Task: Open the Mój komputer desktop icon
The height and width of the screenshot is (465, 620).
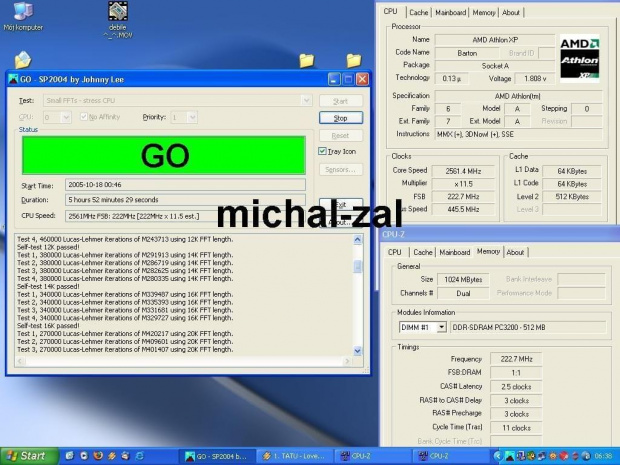Action: pos(23,17)
